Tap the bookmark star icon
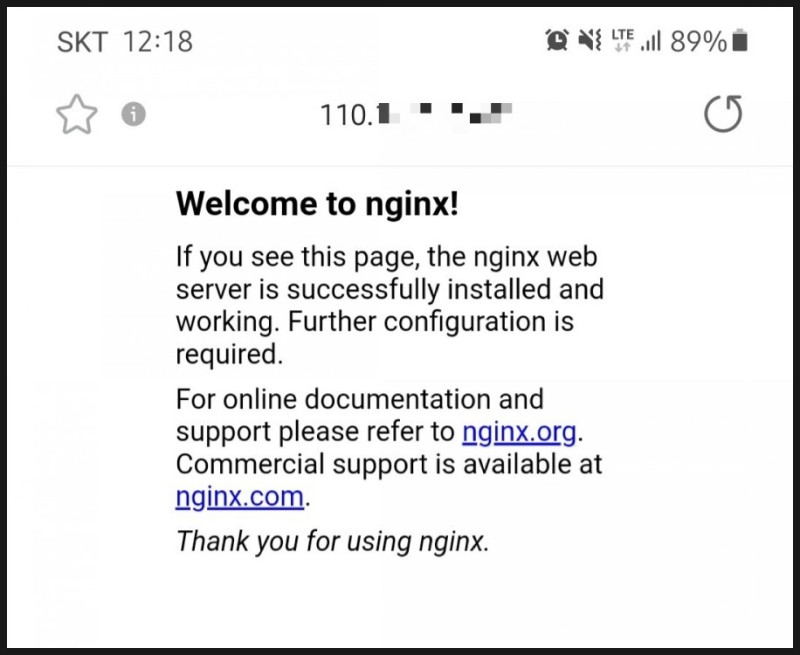 [x=77, y=114]
